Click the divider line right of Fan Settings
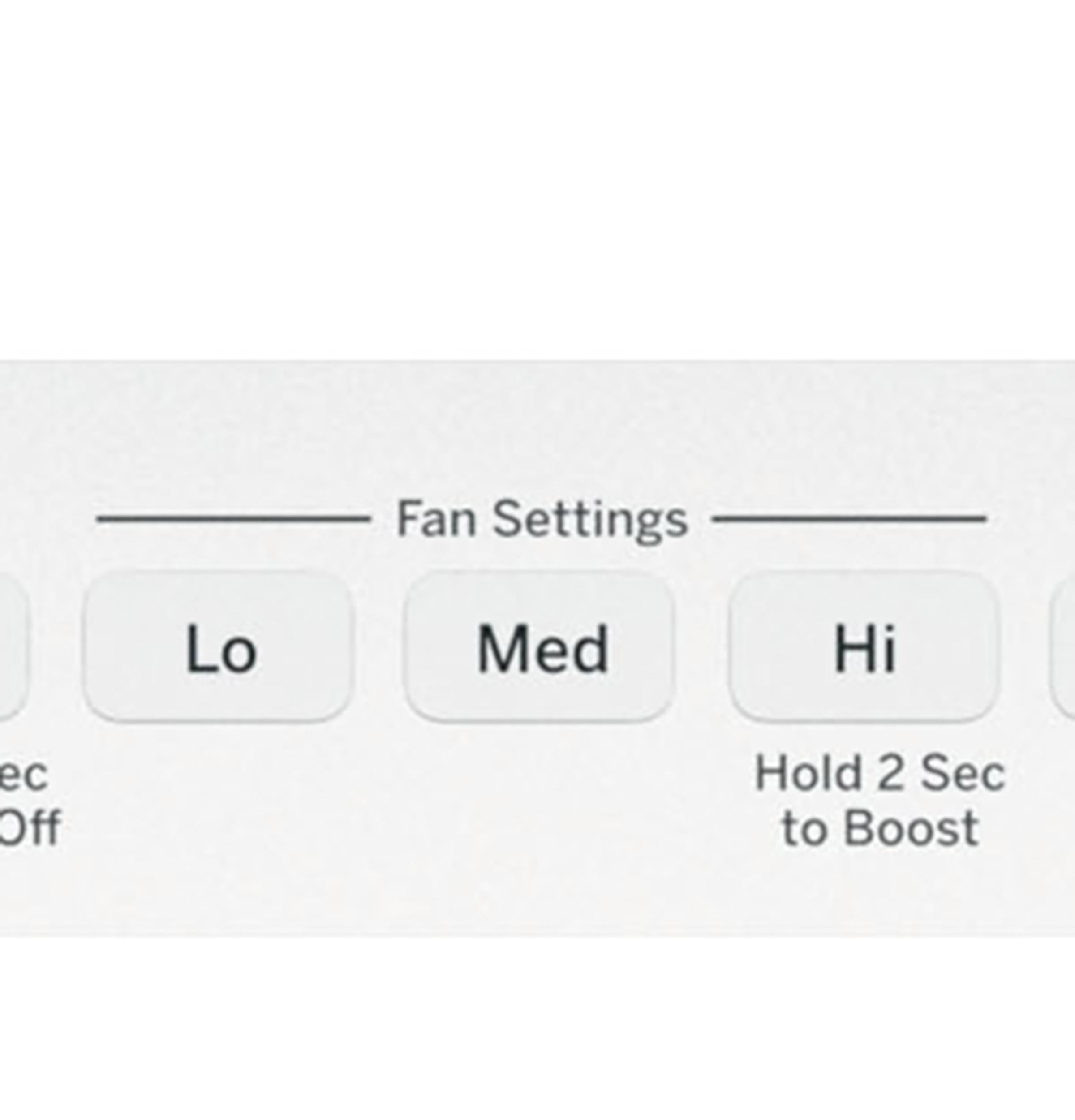 [x=850, y=519]
